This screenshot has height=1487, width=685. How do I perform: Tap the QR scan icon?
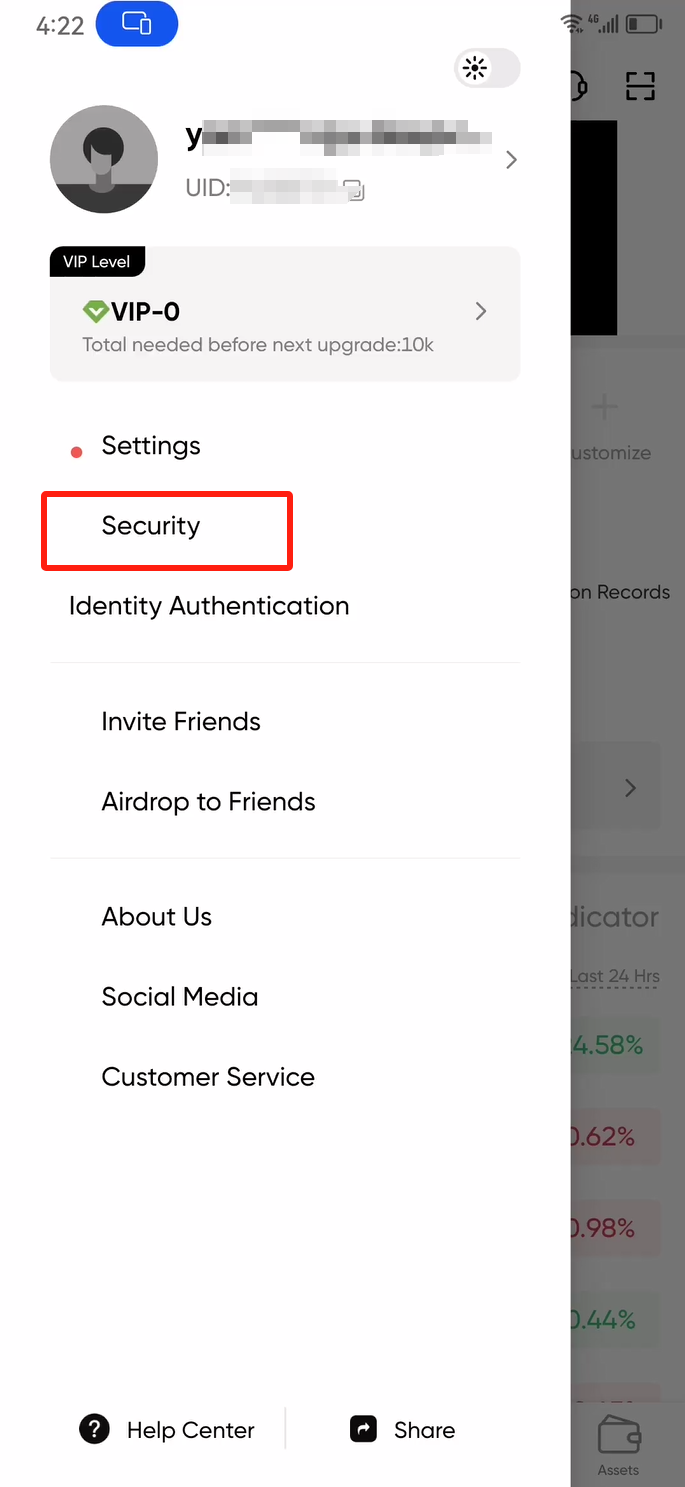pyautogui.click(x=640, y=86)
